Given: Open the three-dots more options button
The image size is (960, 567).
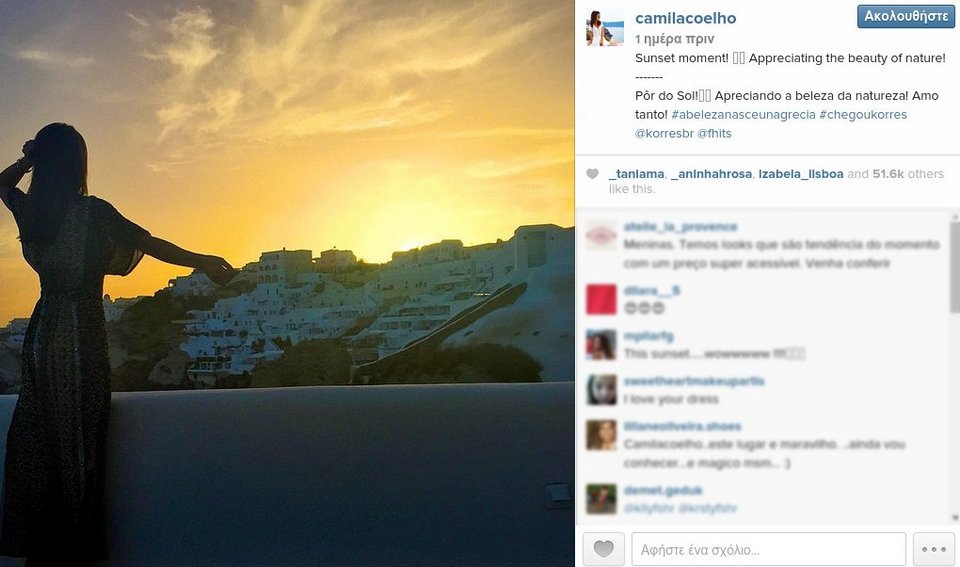Looking at the screenshot, I should point(934,549).
